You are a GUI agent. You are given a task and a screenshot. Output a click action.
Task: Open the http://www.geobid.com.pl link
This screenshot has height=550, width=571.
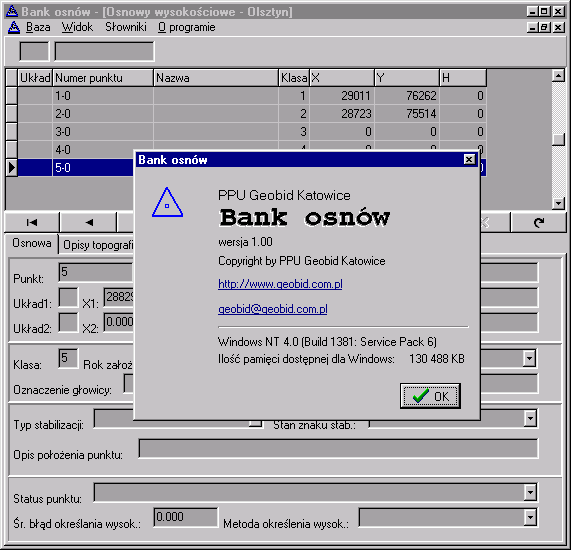pos(280,284)
